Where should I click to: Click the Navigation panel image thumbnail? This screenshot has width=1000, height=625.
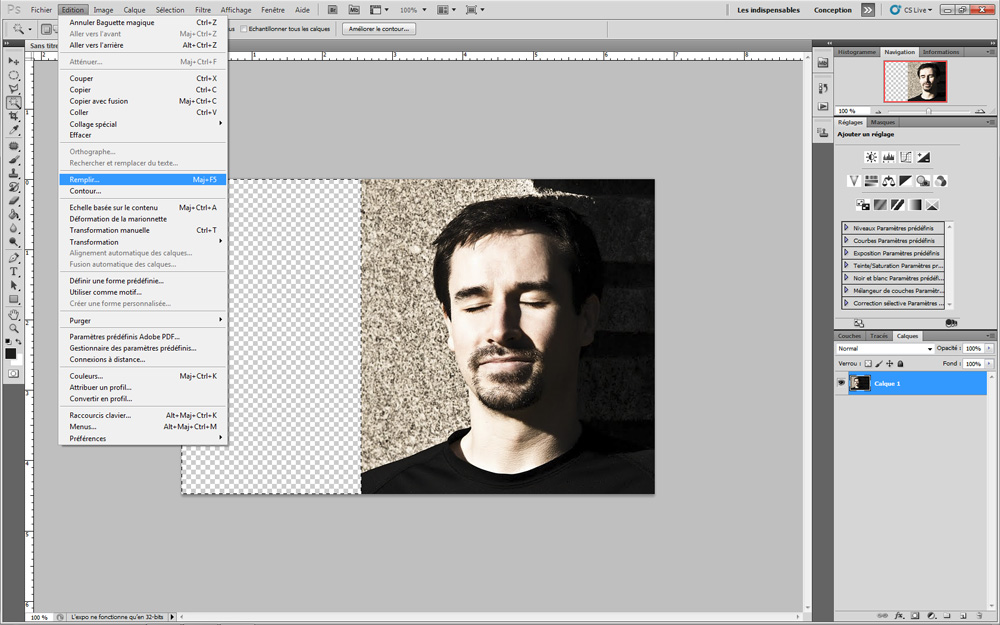point(915,81)
